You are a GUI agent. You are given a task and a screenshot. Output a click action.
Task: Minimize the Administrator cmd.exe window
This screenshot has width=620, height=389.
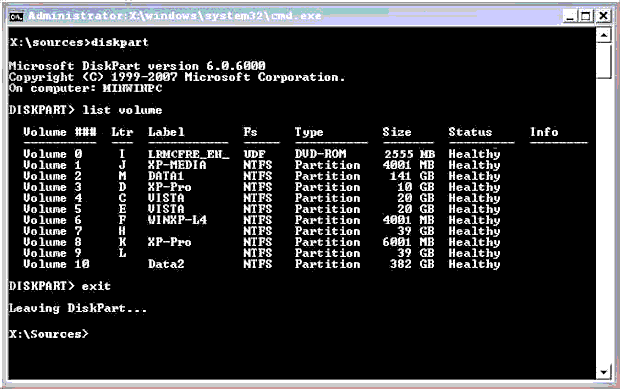click(x=570, y=16)
